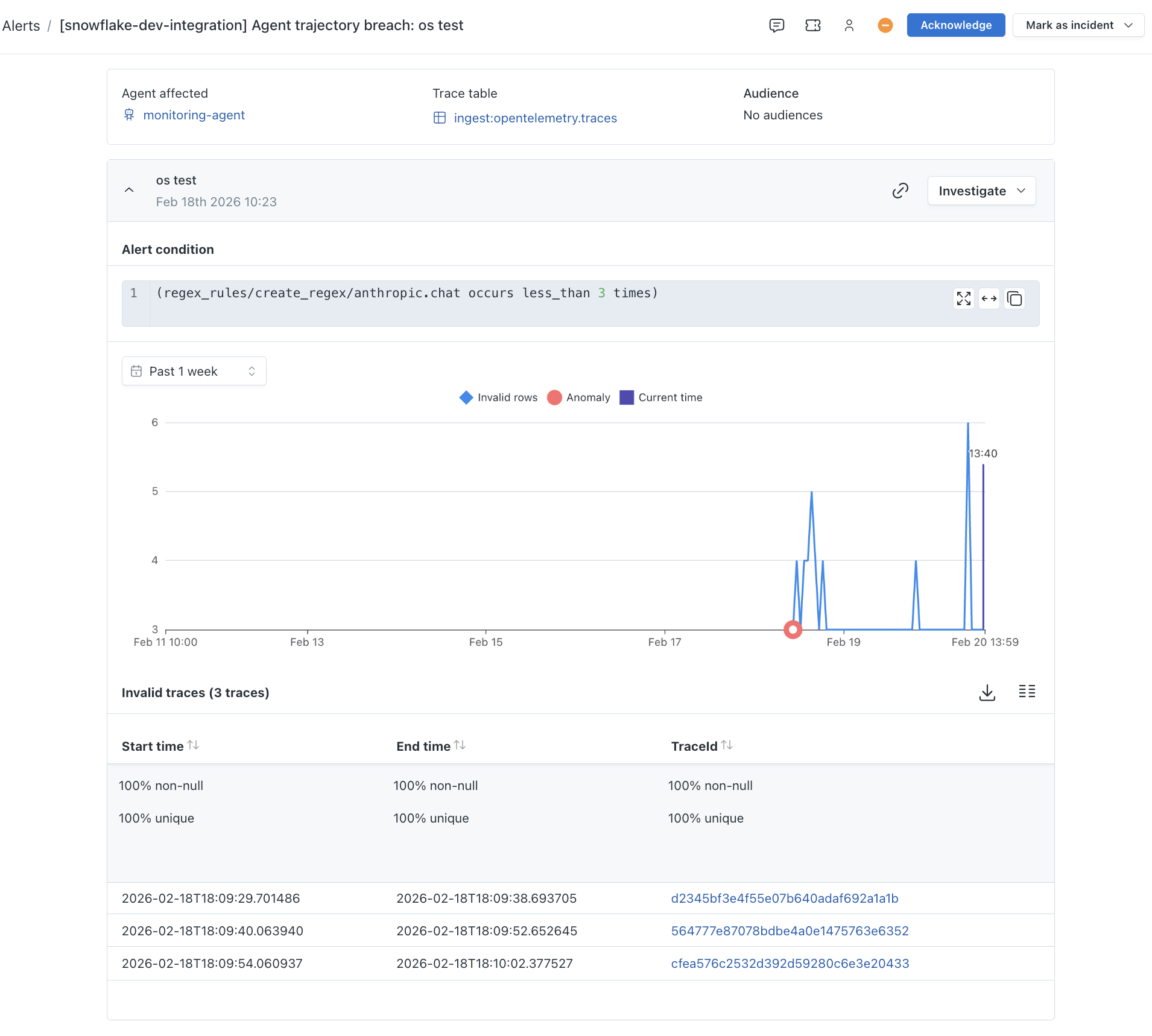Open trace 564777e87078bdbe4a0e1475763e6352
Viewport: 1152px width, 1036px height.
790,931
